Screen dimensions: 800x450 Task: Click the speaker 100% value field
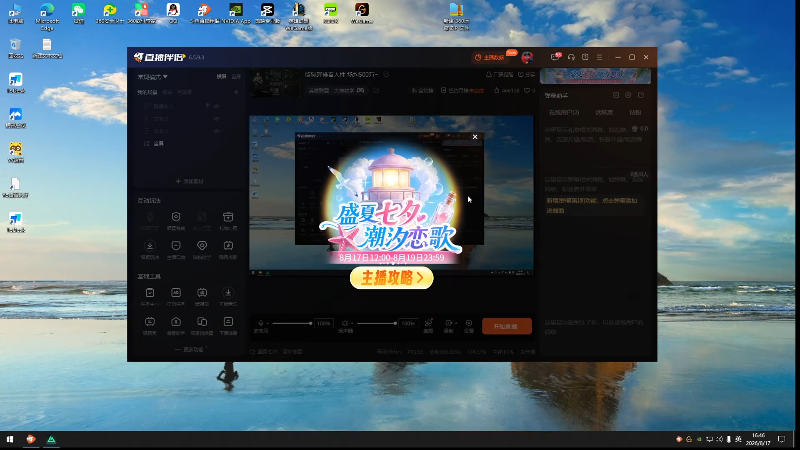coord(408,323)
